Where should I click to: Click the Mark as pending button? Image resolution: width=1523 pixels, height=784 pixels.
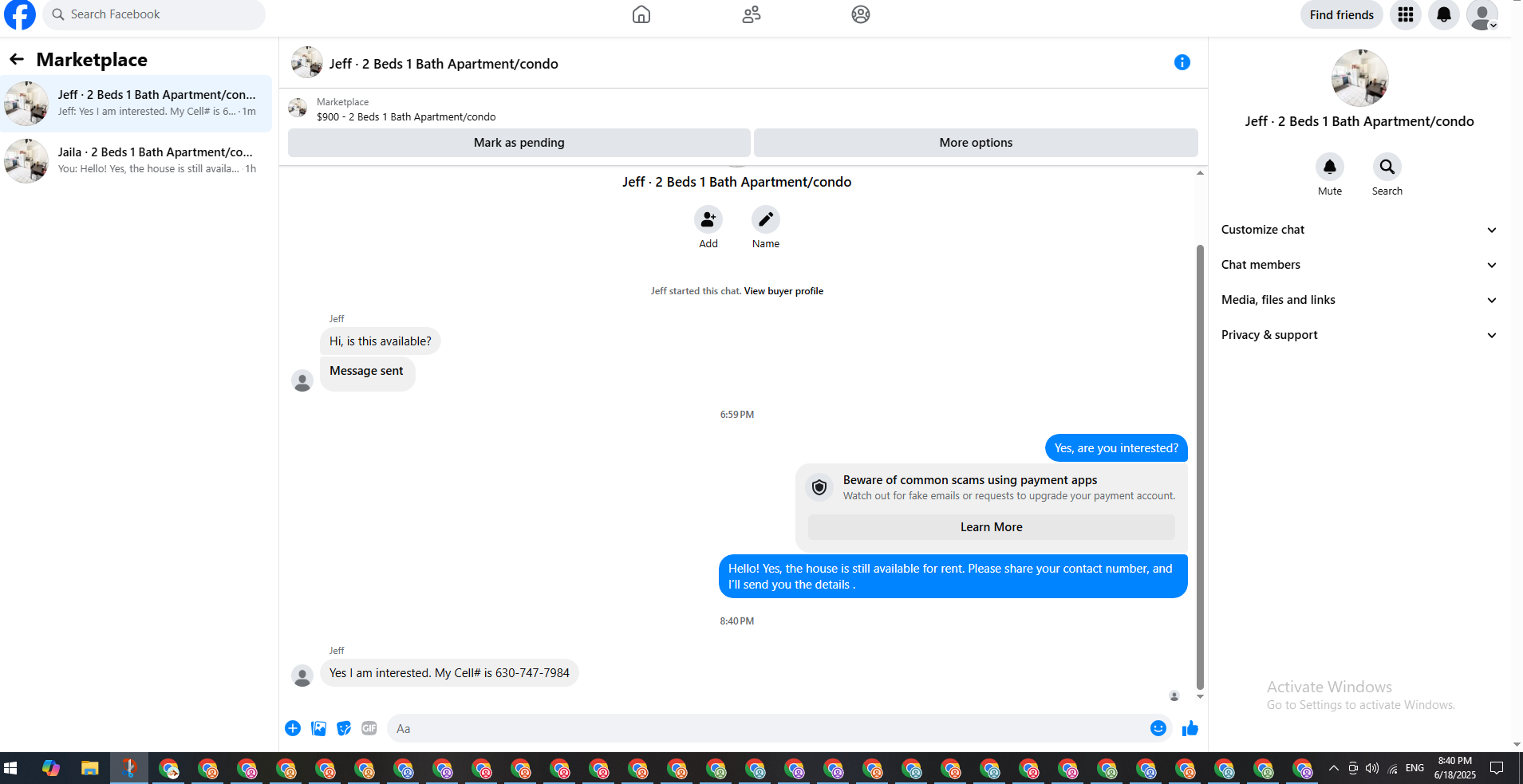pos(519,143)
